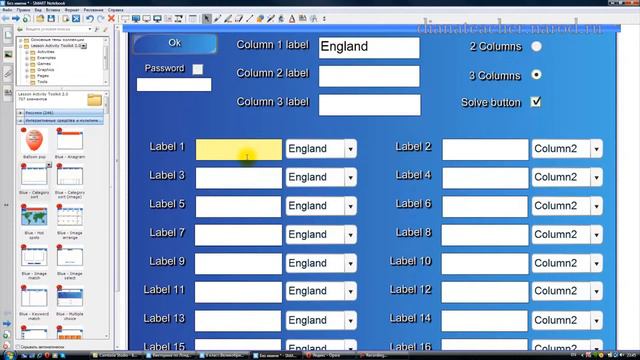Open file folder icon in toolbar
The height and width of the screenshot is (360, 640).
[40, 18]
